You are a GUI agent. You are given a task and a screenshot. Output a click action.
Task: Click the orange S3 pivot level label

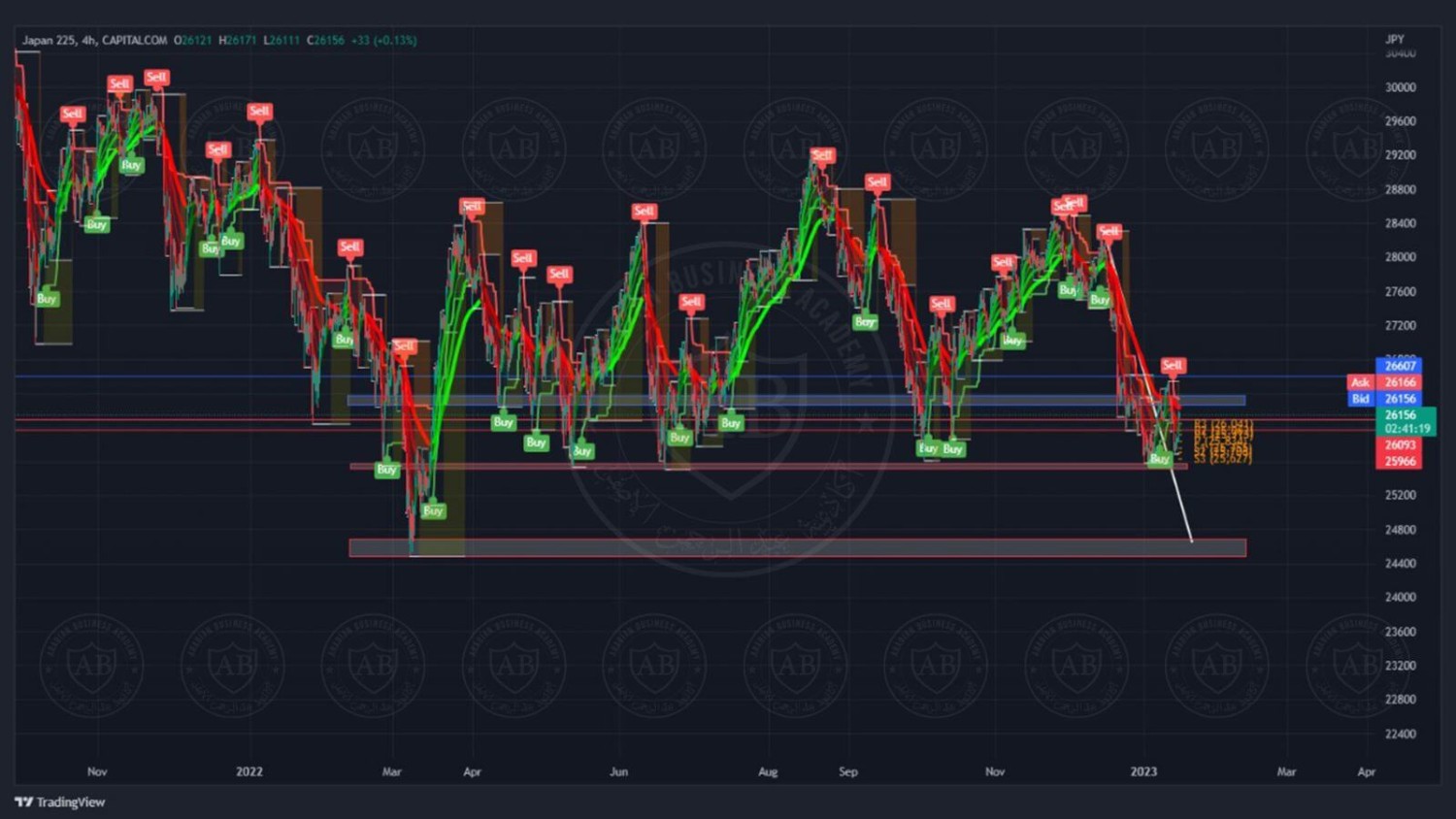(1223, 459)
